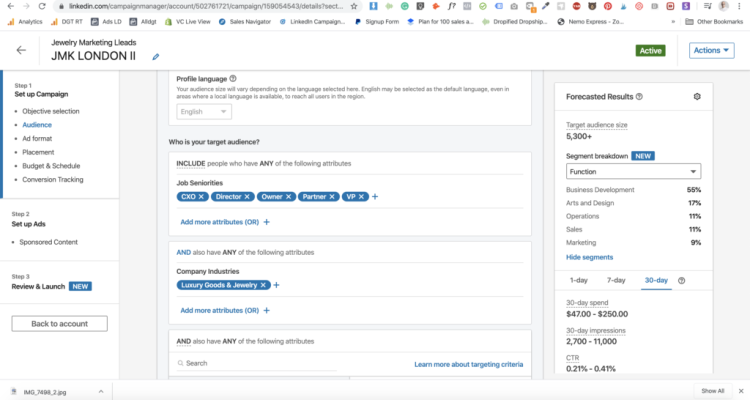This screenshot has width=750, height=400.
Task: Show help icon next to 30-day tab
Action: (x=682, y=280)
